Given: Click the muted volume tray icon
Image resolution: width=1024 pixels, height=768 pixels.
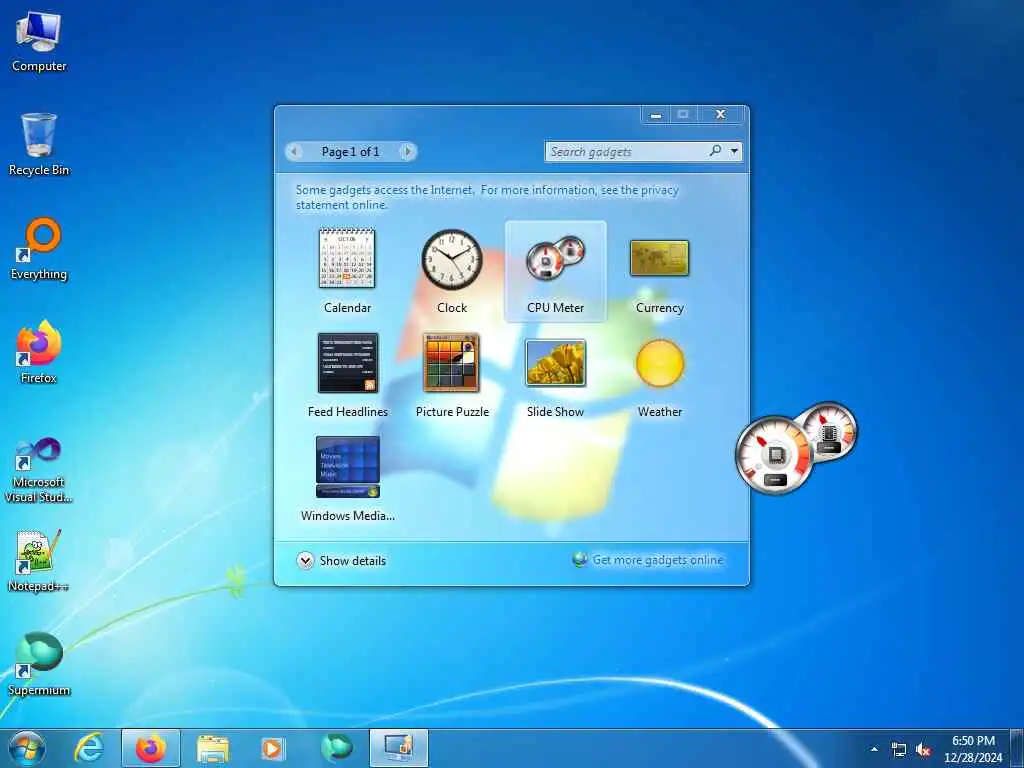Looking at the screenshot, I should 923,750.
